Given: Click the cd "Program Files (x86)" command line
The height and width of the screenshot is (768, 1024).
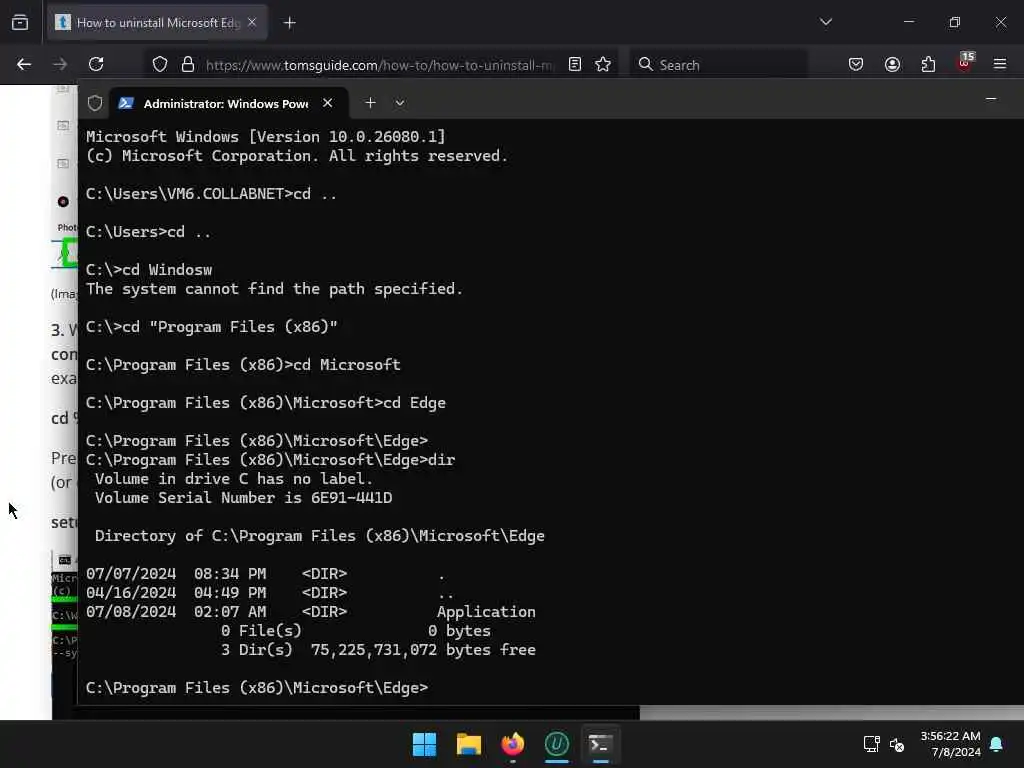Looking at the screenshot, I should [212, 327].
